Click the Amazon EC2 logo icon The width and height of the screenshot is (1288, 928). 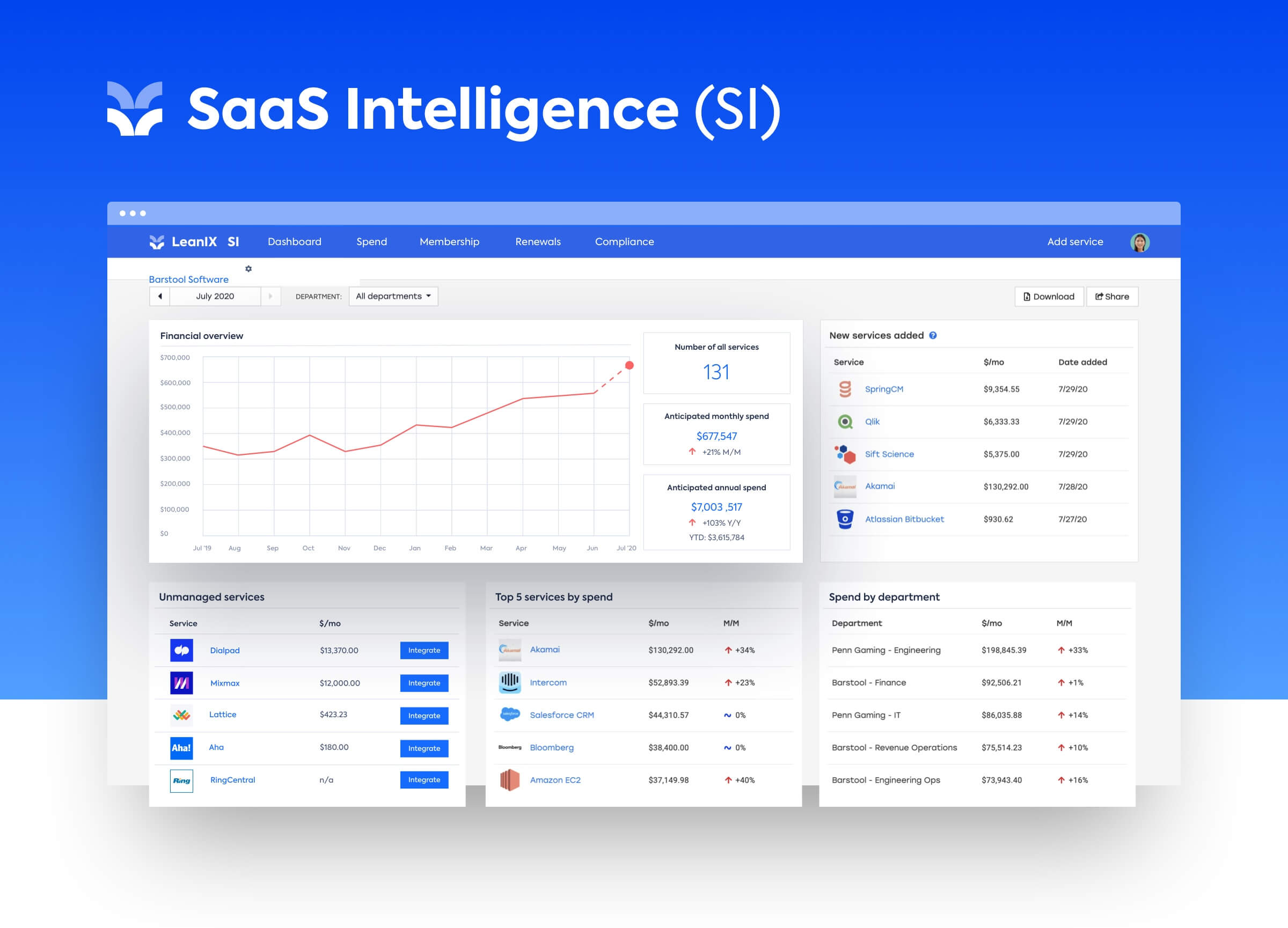click(x=509, y=780)
